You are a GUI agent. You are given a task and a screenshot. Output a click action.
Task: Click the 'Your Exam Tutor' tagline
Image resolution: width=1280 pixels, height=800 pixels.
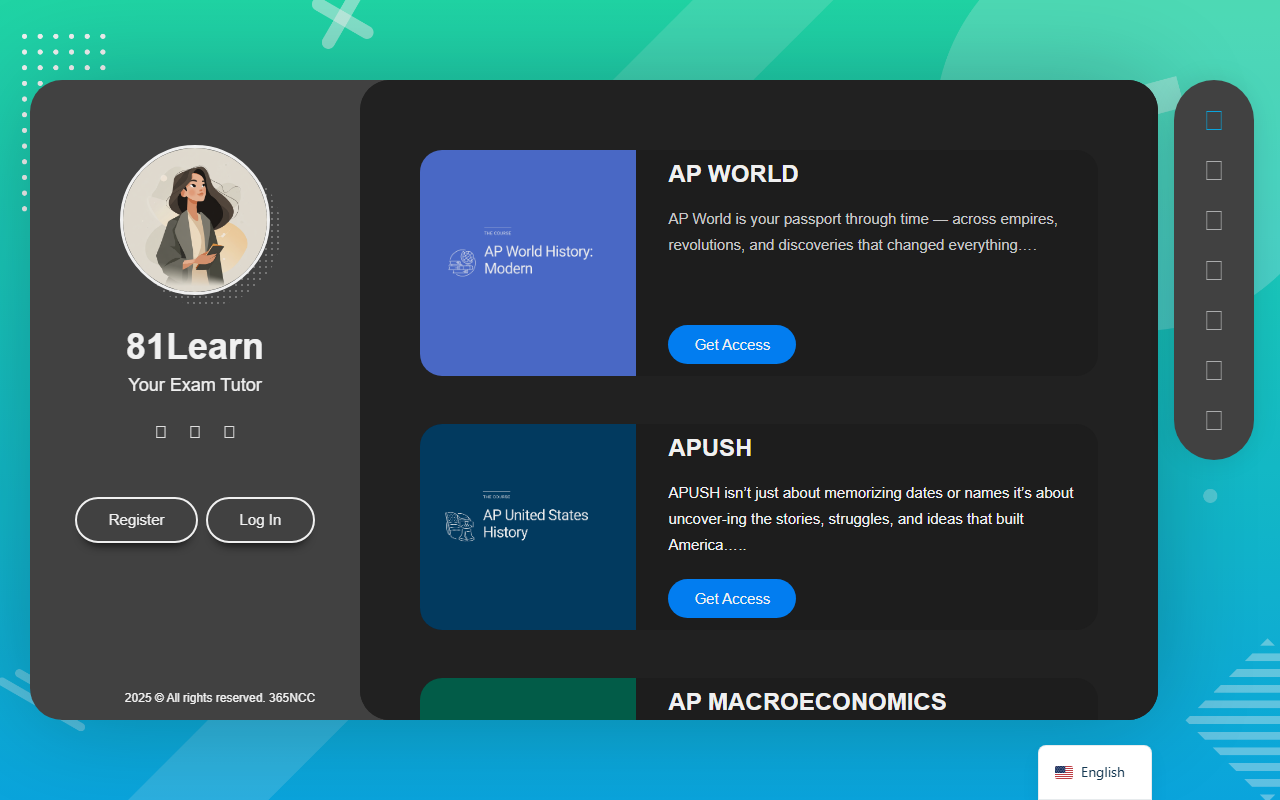point(195,385)
